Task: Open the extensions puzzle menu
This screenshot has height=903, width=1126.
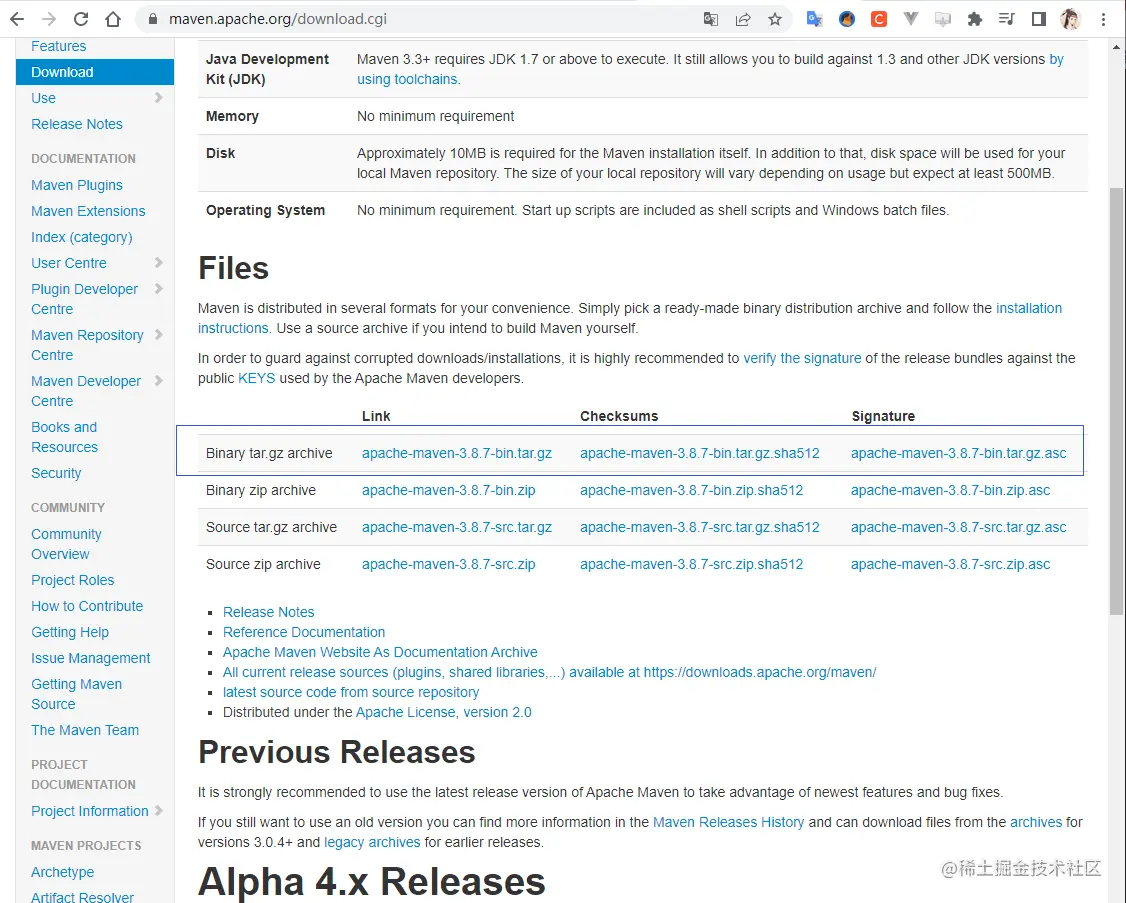Action: [x=974, y=19]
